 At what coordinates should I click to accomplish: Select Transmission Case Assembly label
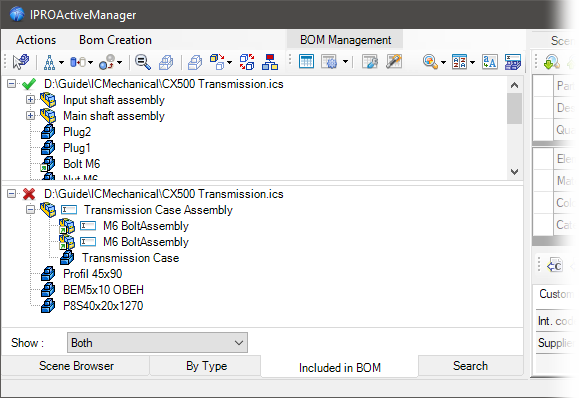coord(158,210)
